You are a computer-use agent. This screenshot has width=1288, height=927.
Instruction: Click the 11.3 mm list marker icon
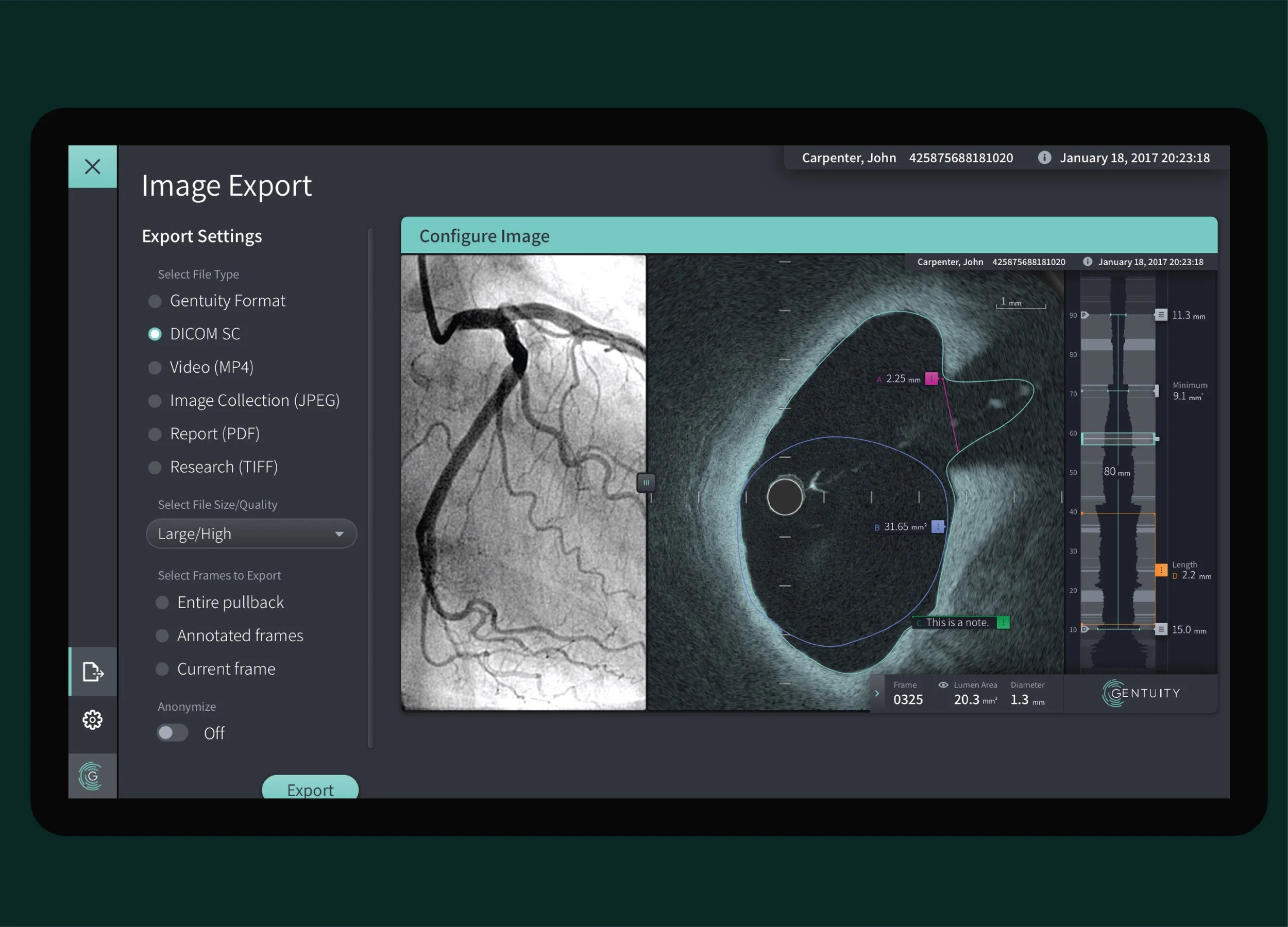1161,315
